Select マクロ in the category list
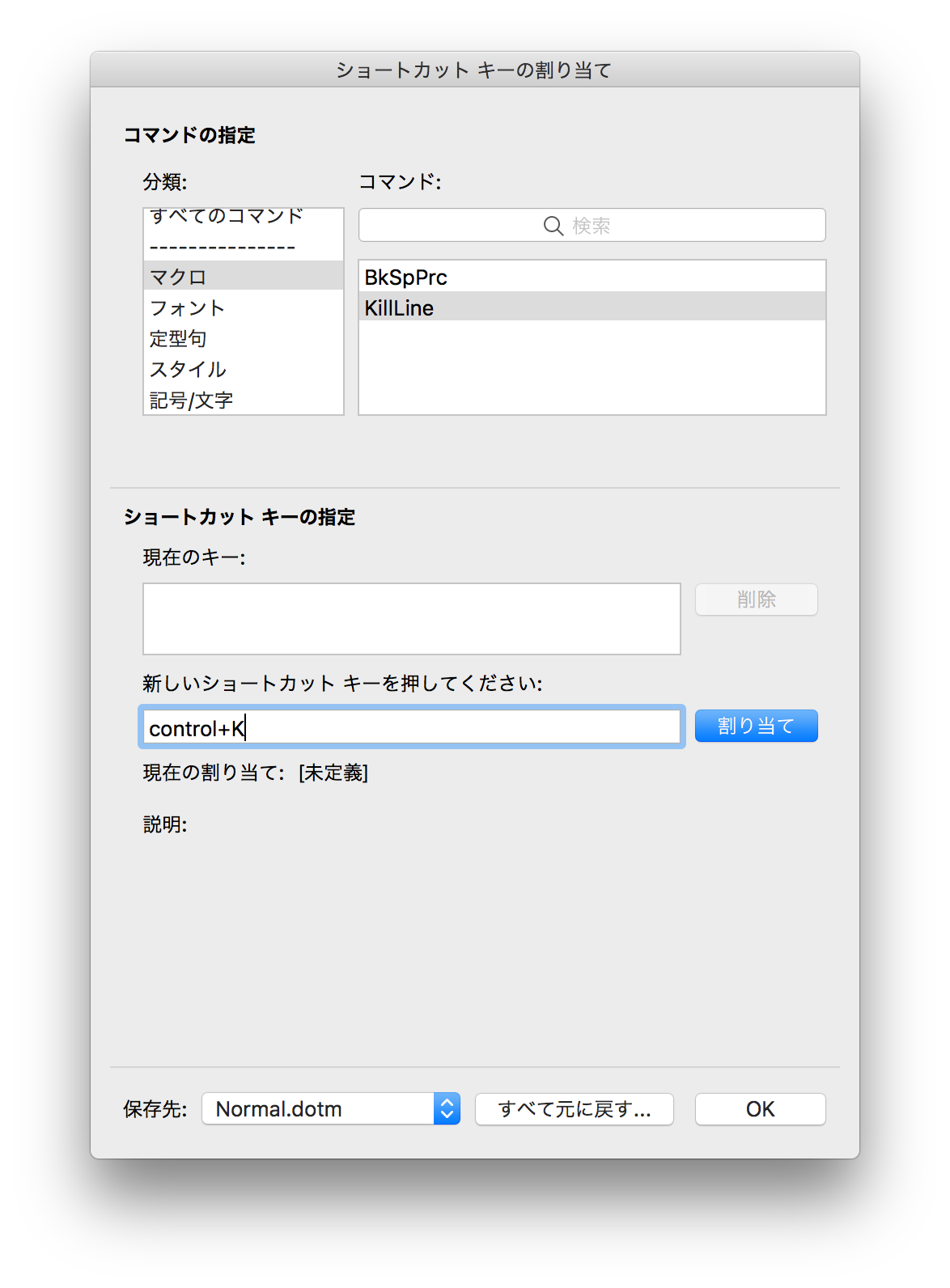Viewport: 950px width, 1288px height. (244, 276)
